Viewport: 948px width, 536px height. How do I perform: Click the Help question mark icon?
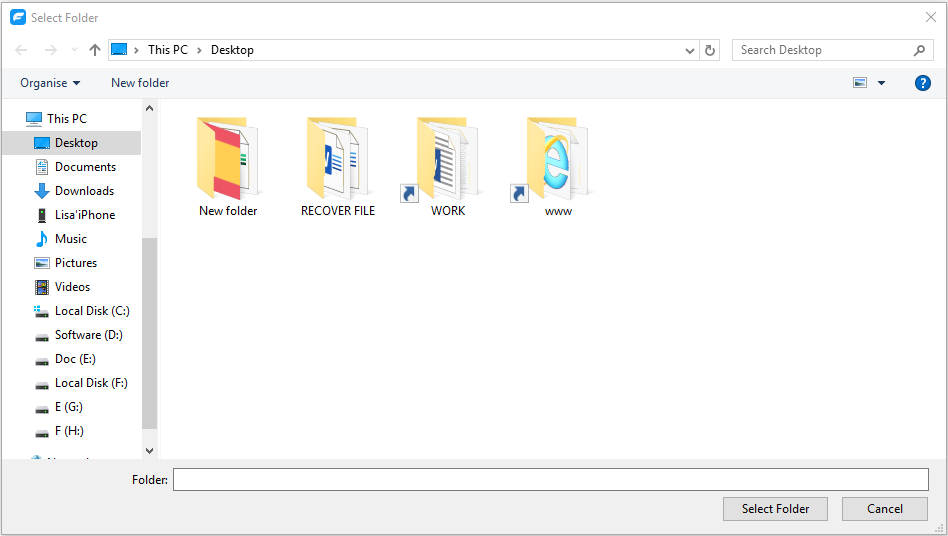click(x=923, y=83)
